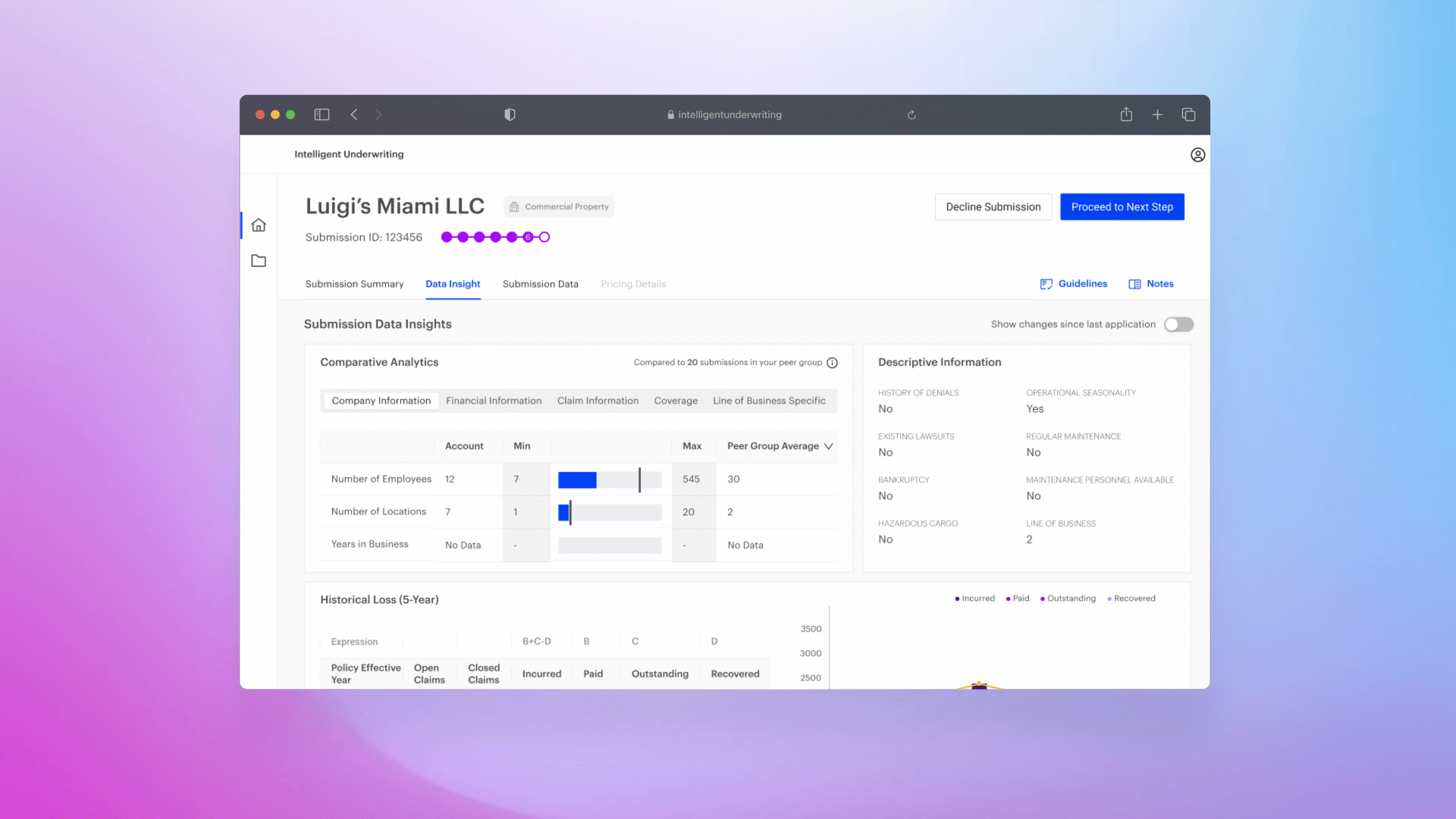
Task: Click the browser privacy shield icon
Action: (x=510, y=115)
